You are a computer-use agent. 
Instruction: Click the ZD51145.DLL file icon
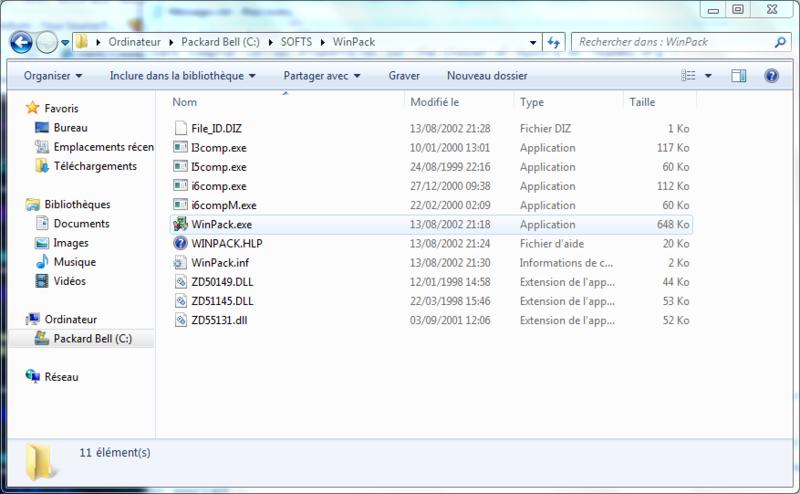(181, 301)
